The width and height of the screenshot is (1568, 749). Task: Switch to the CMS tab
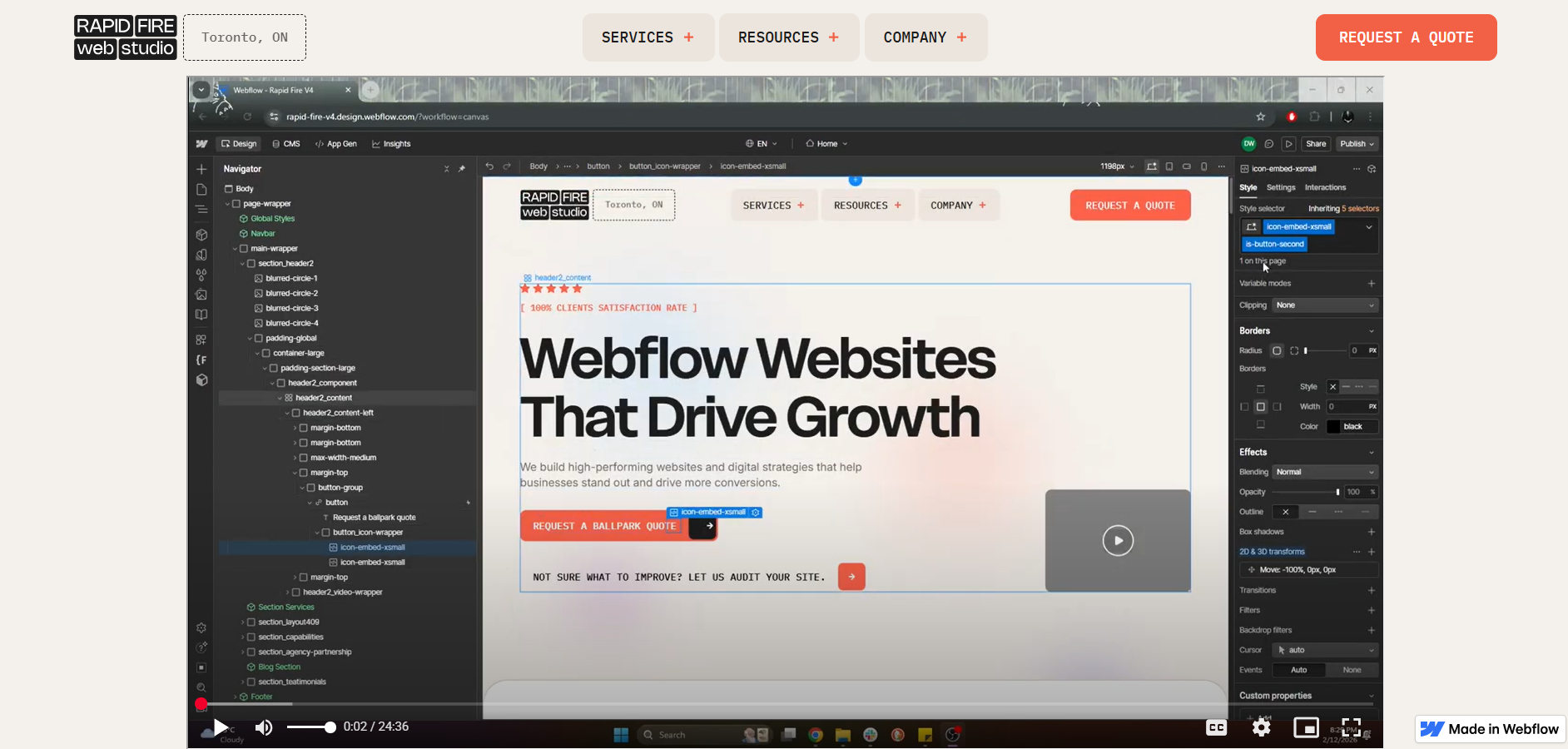[x=287, y=144]
